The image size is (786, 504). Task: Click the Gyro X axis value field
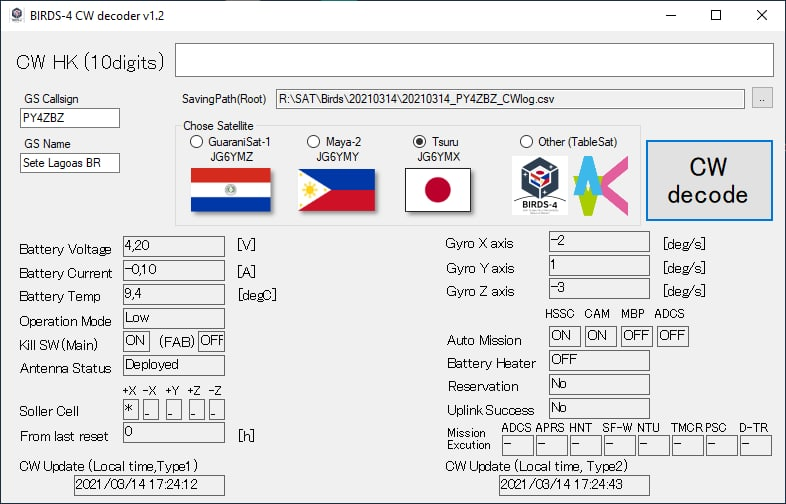(x=599, y=241)
